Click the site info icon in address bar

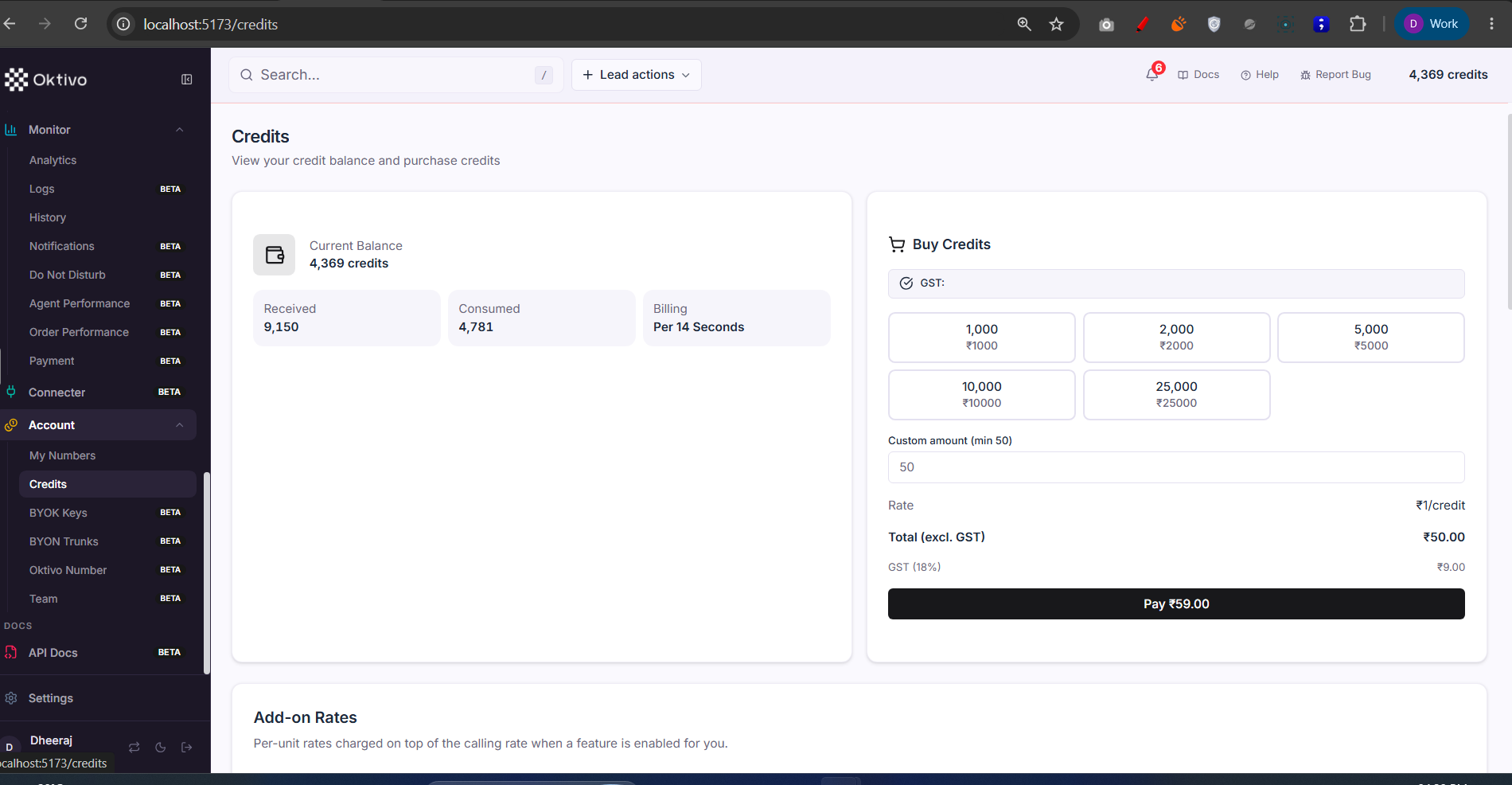(x=123, y=24)
